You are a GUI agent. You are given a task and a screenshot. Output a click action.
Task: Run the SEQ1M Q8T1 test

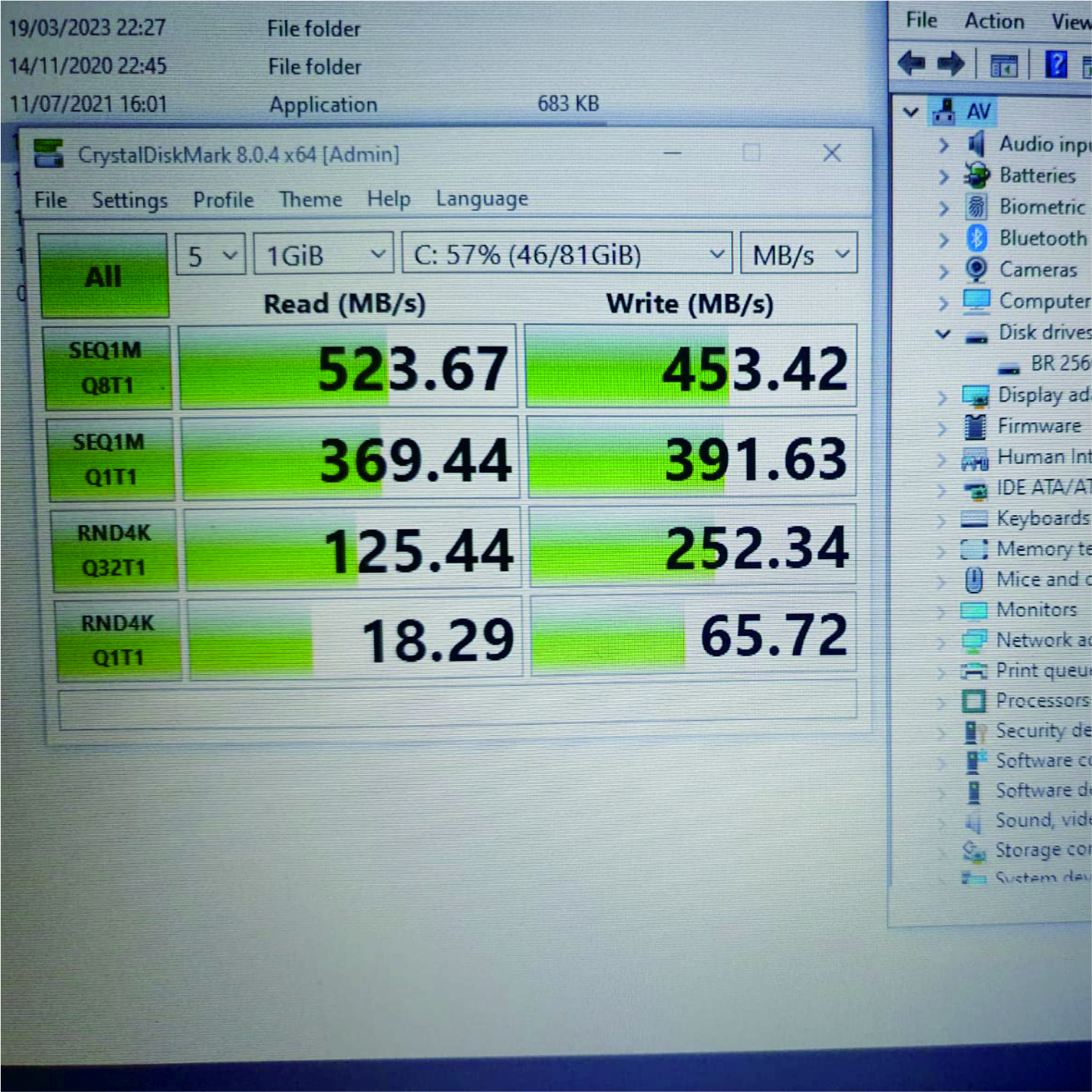click(x=107, y=368)
